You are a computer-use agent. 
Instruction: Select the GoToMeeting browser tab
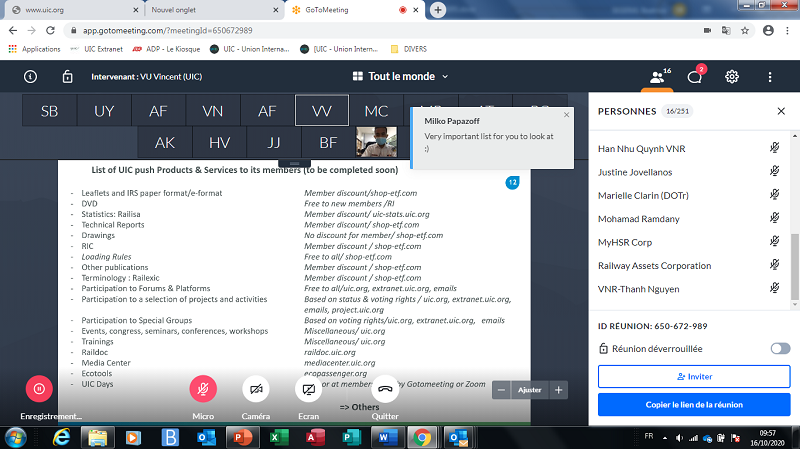coord(352,10)
